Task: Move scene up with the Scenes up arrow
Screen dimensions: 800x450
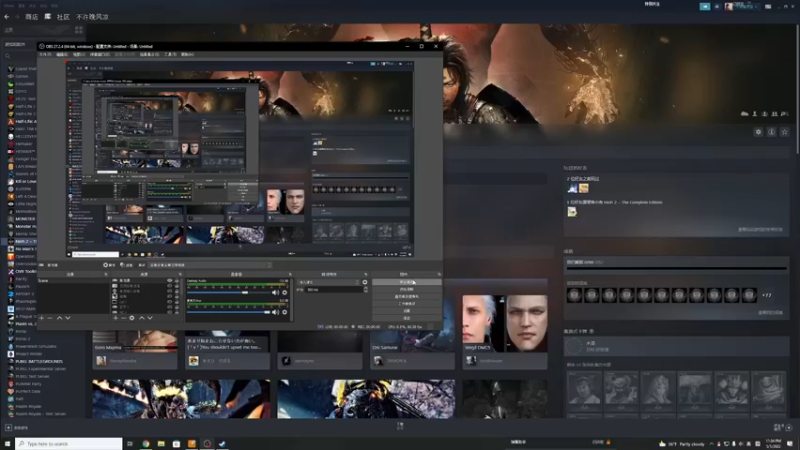Action: tap(59, 318)
